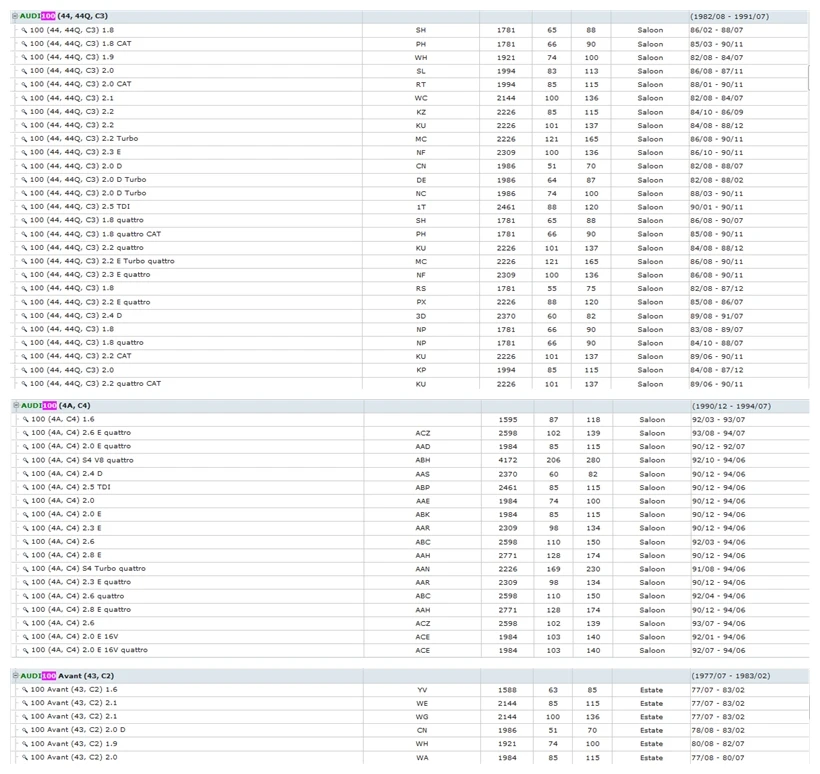Click engine code DE in 2.0 D Turbo row
Image resolution: width=820 pixels, height=774 pixels.
tap(421, 180)
